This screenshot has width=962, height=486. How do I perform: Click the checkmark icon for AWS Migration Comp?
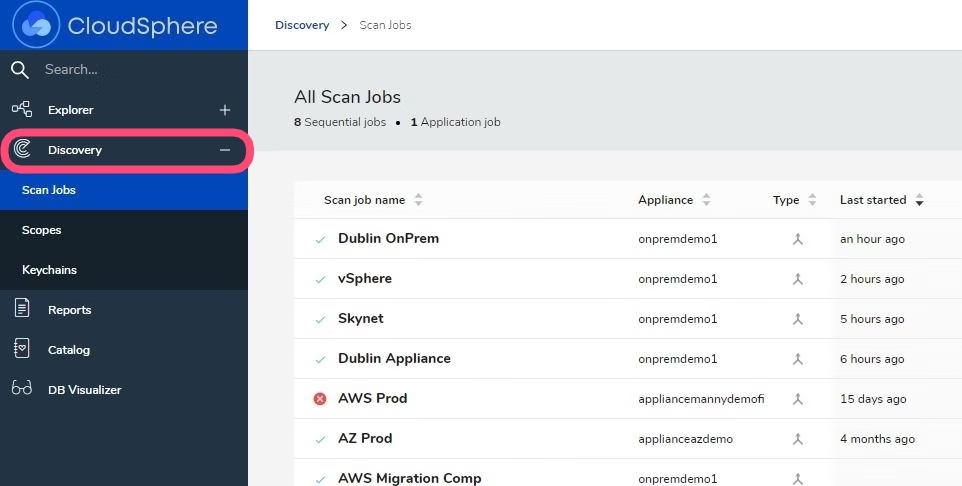(x=320, y=479)
